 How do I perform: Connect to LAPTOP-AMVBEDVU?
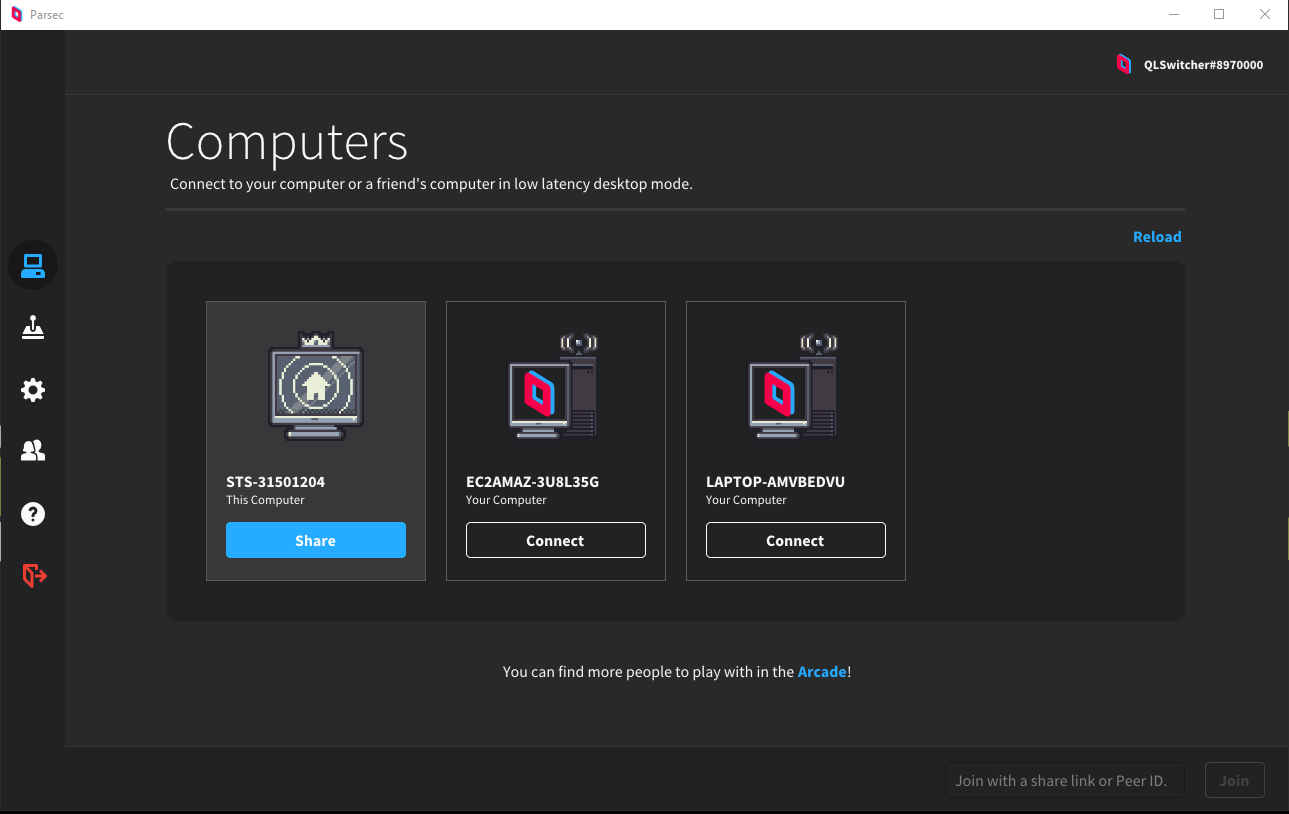[x=796, y=540]
